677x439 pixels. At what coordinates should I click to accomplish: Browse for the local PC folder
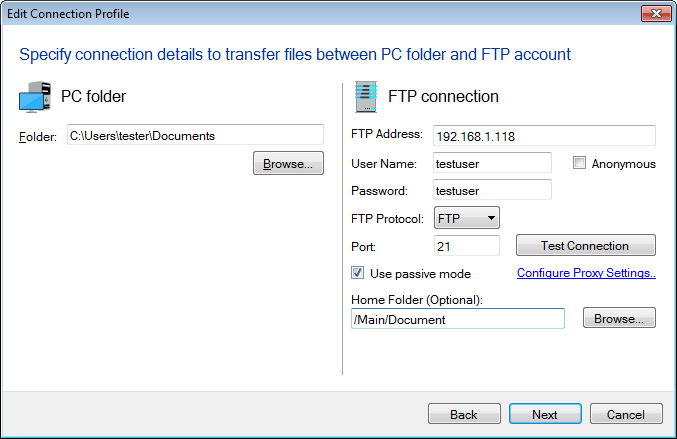(288, 163)
